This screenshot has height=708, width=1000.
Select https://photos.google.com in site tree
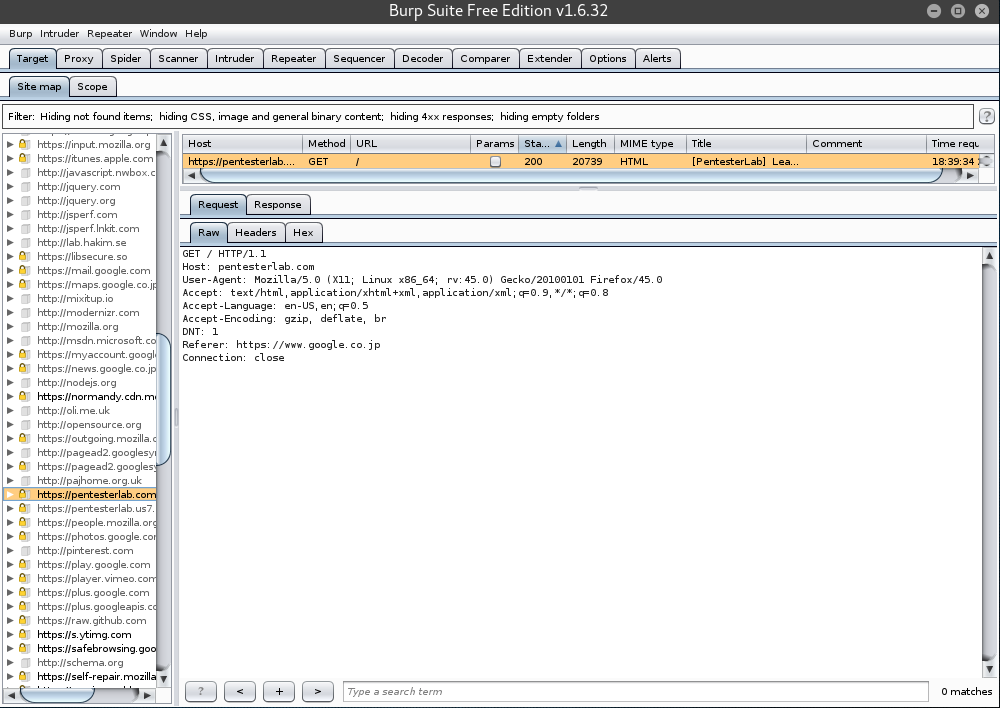coord(96,536)
